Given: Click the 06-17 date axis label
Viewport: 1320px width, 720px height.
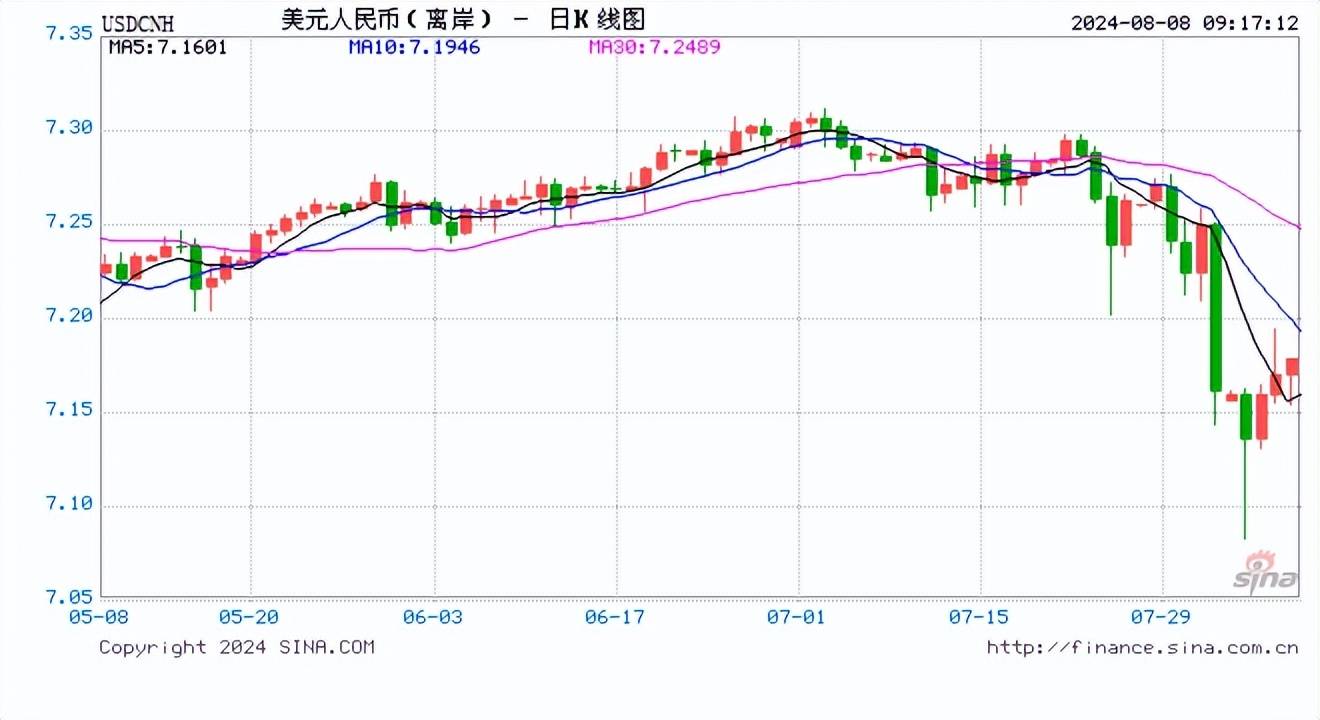Looking at the screenshot, I should point(617,617).
